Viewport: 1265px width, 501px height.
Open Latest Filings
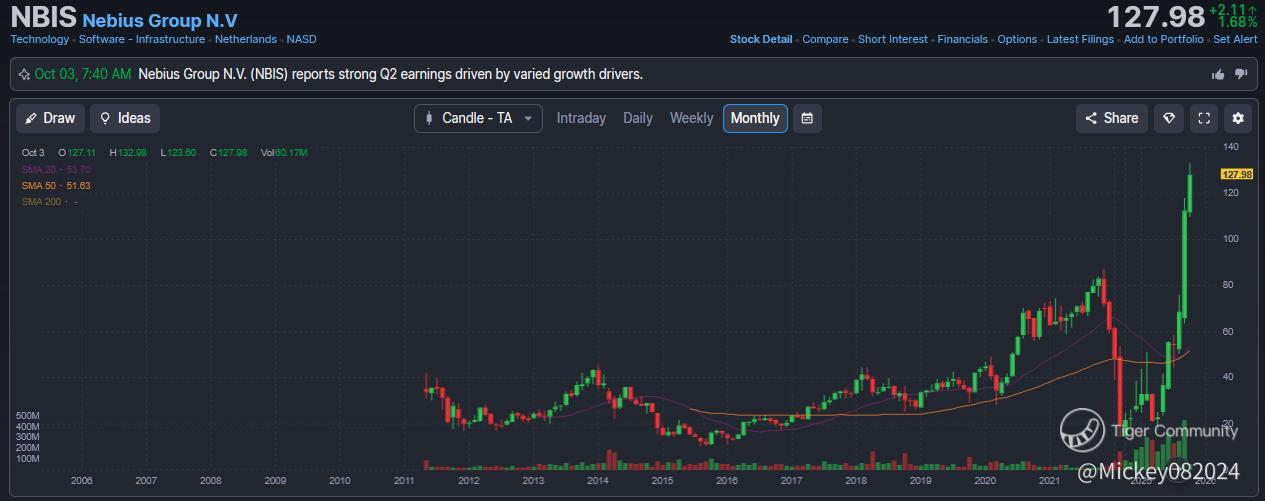pos(1080,39)
